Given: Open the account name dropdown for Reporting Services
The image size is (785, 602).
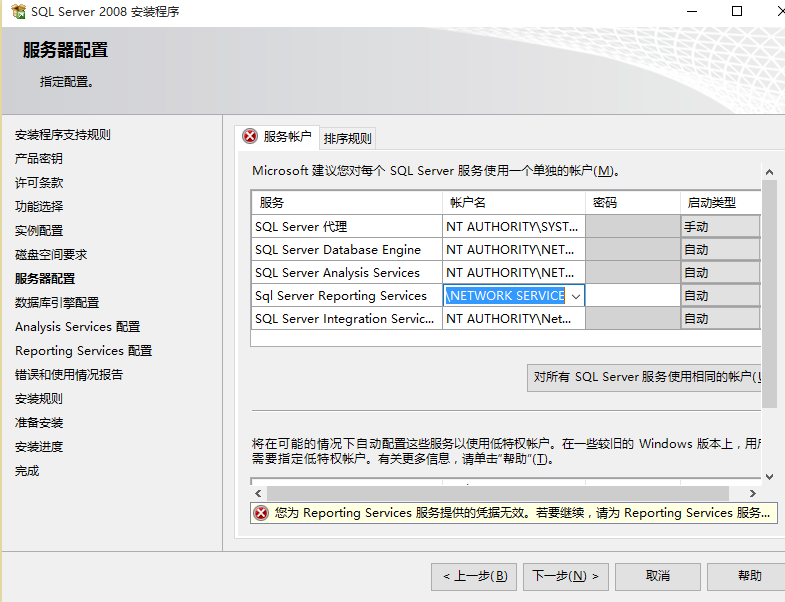Looking at the screenshot, I should [576, 296].
